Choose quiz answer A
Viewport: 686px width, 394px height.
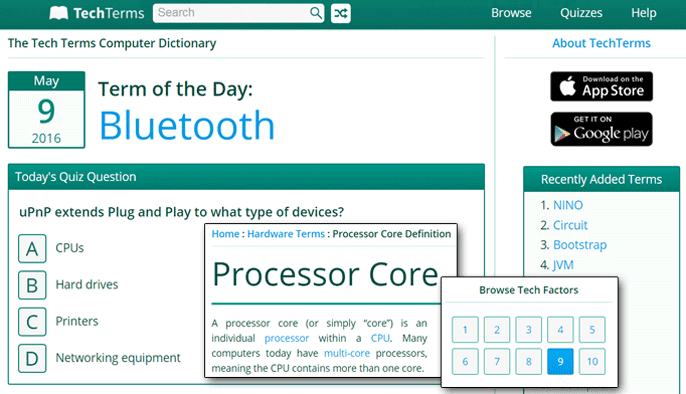coord(32,248)
